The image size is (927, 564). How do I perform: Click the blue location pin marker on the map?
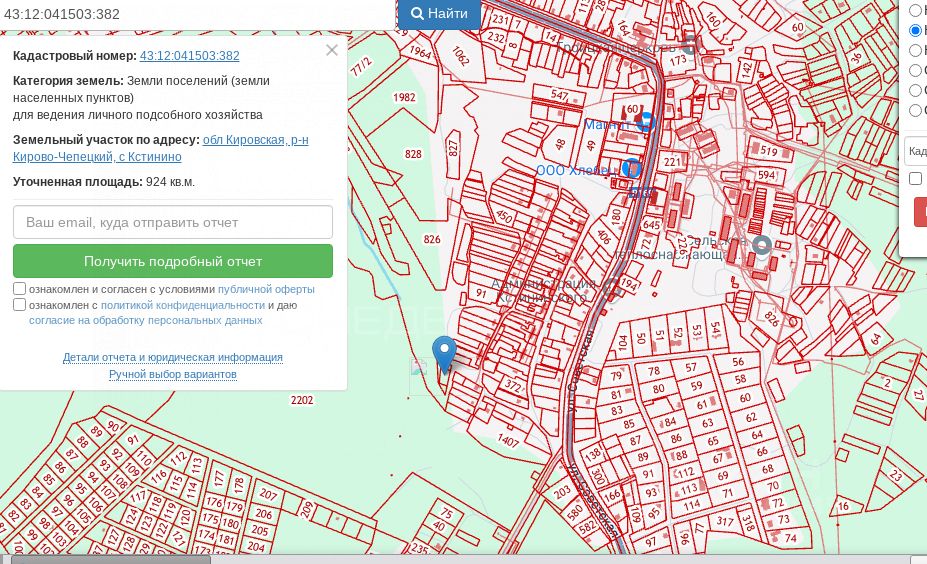tap(443, 353)
